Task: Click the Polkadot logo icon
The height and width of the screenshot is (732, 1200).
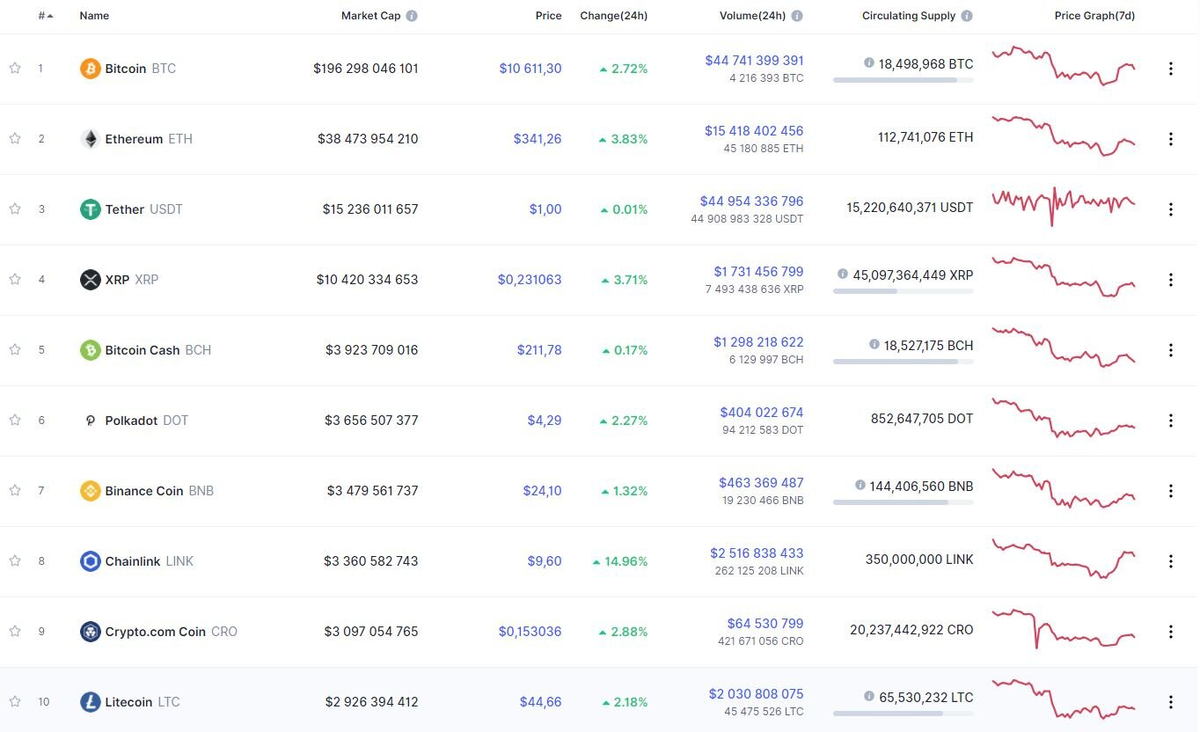Action: 90,420
